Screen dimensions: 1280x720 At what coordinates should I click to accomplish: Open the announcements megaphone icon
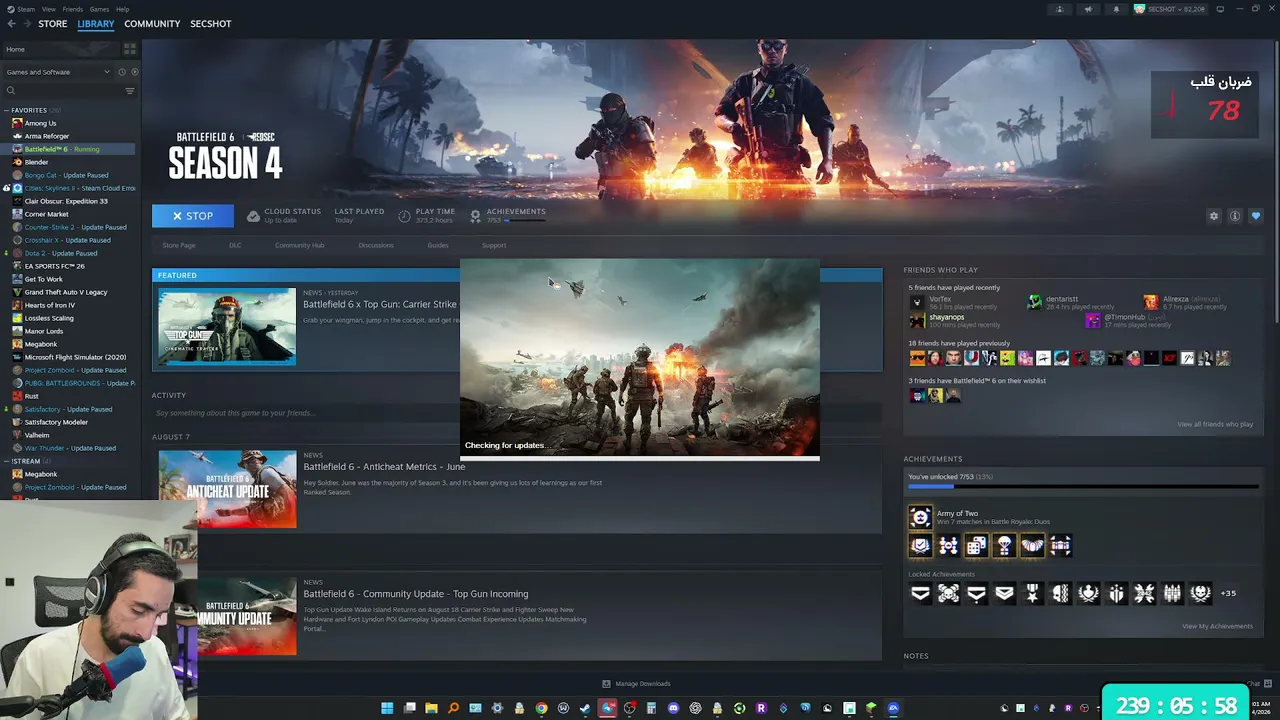(x=1088, y=9)
